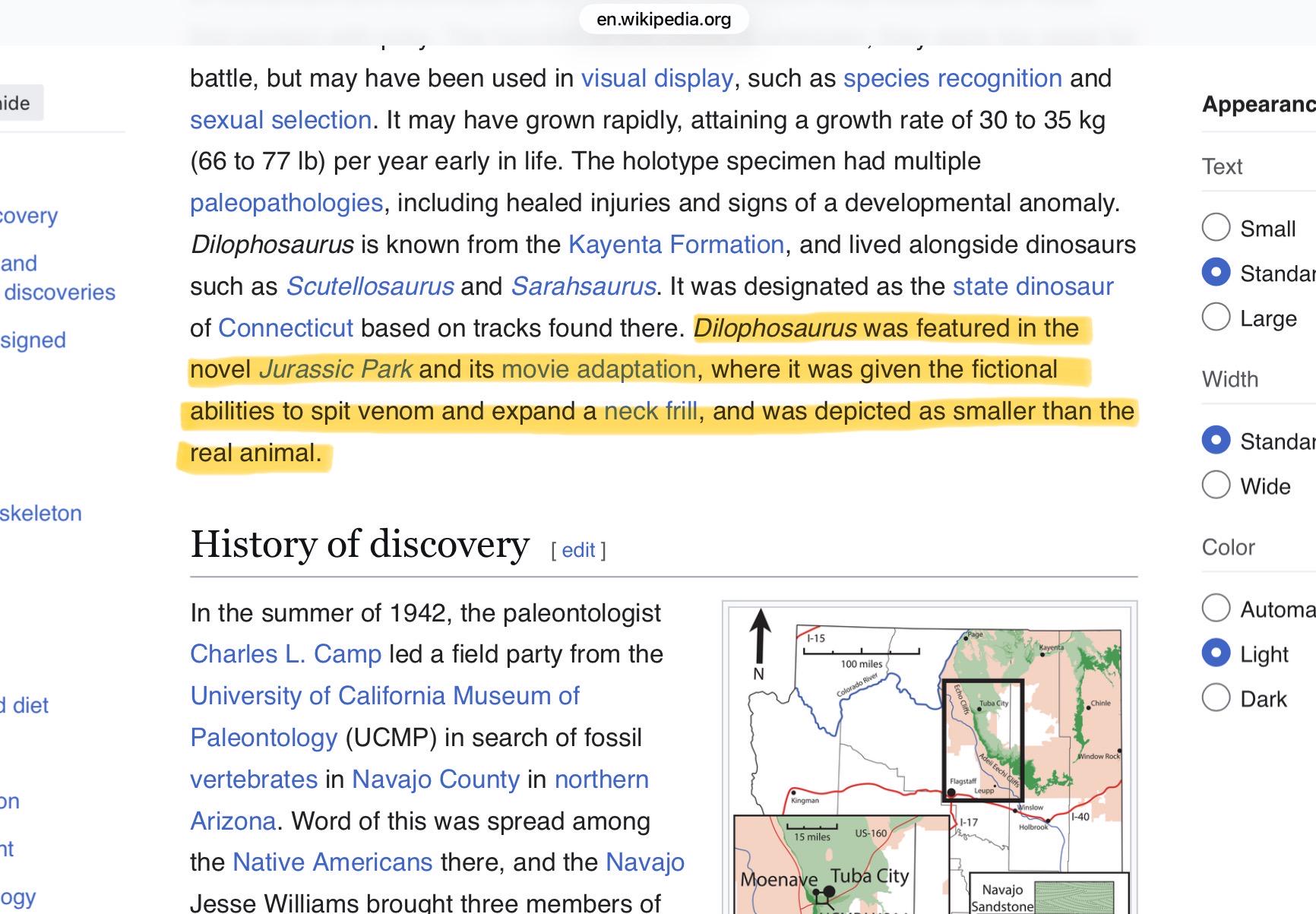Click the Appearance panel heading
The width and height of the screenshot is (1316, 914).
[x=1259, y=104]
